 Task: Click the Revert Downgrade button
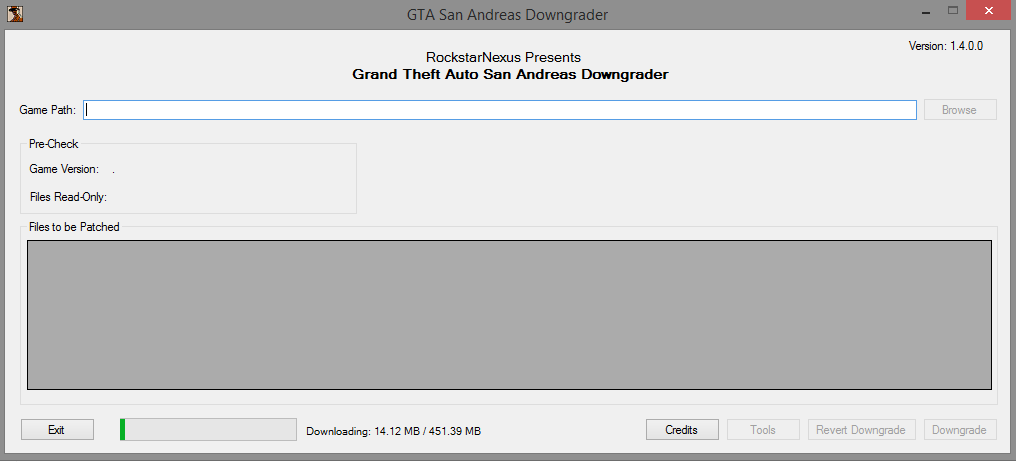861,430
